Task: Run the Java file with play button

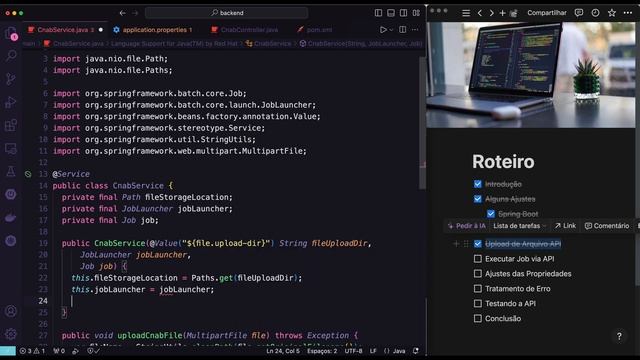Action: point(383,30)
